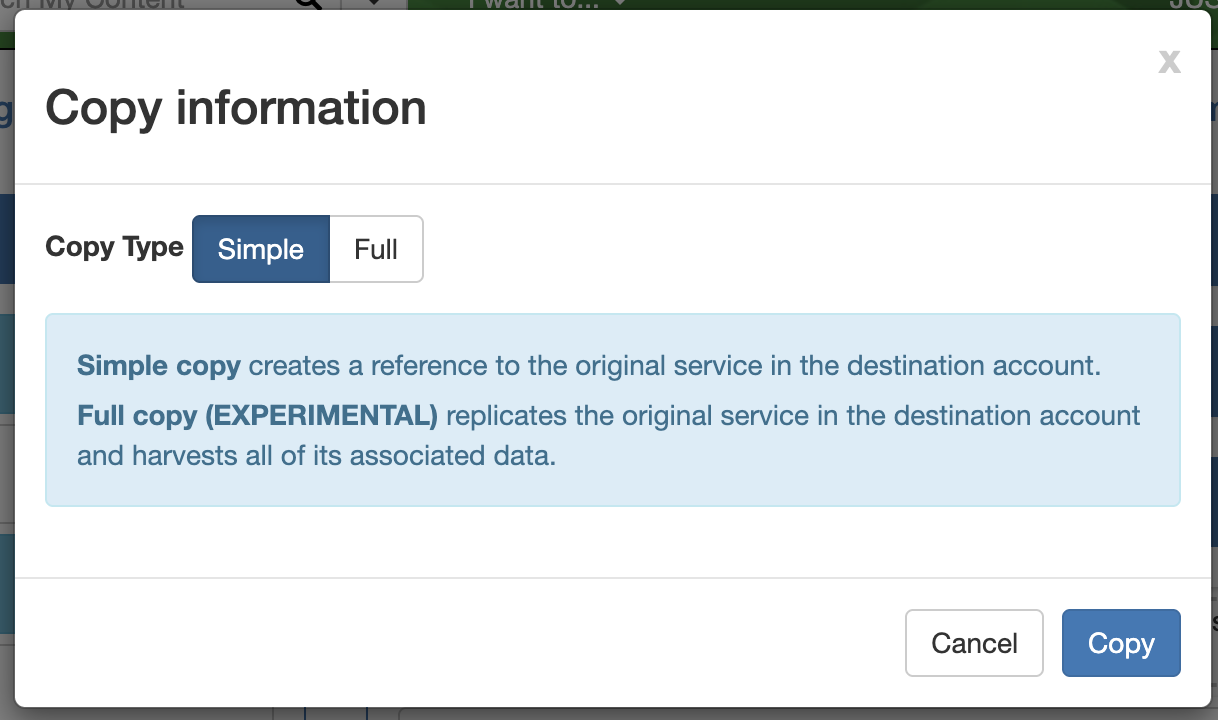The image size is (1218, 720).
Task: Click the dimmed backdrop below the dialog
Action: (700, 714)
